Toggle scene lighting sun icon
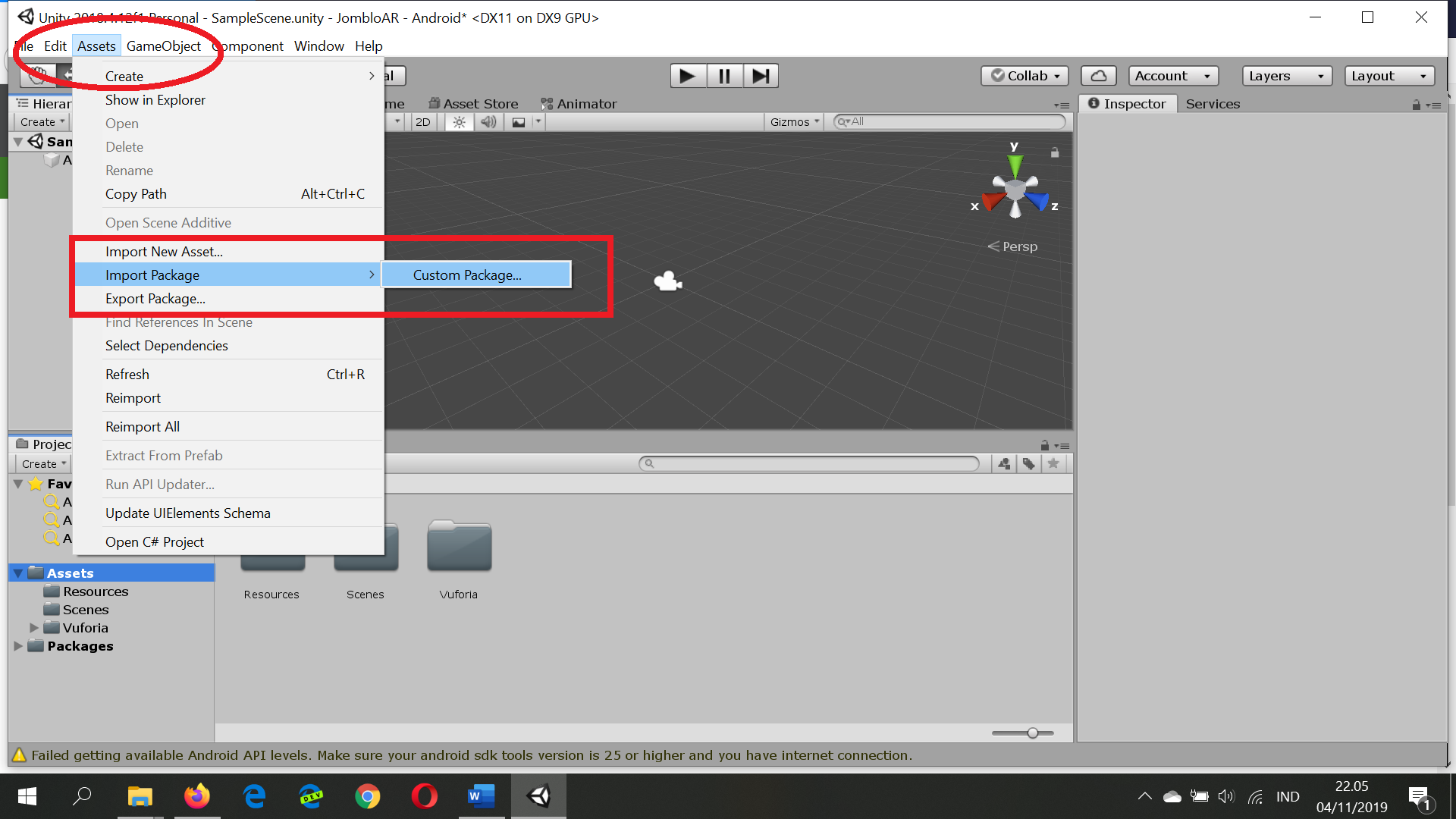 (459, 122)
